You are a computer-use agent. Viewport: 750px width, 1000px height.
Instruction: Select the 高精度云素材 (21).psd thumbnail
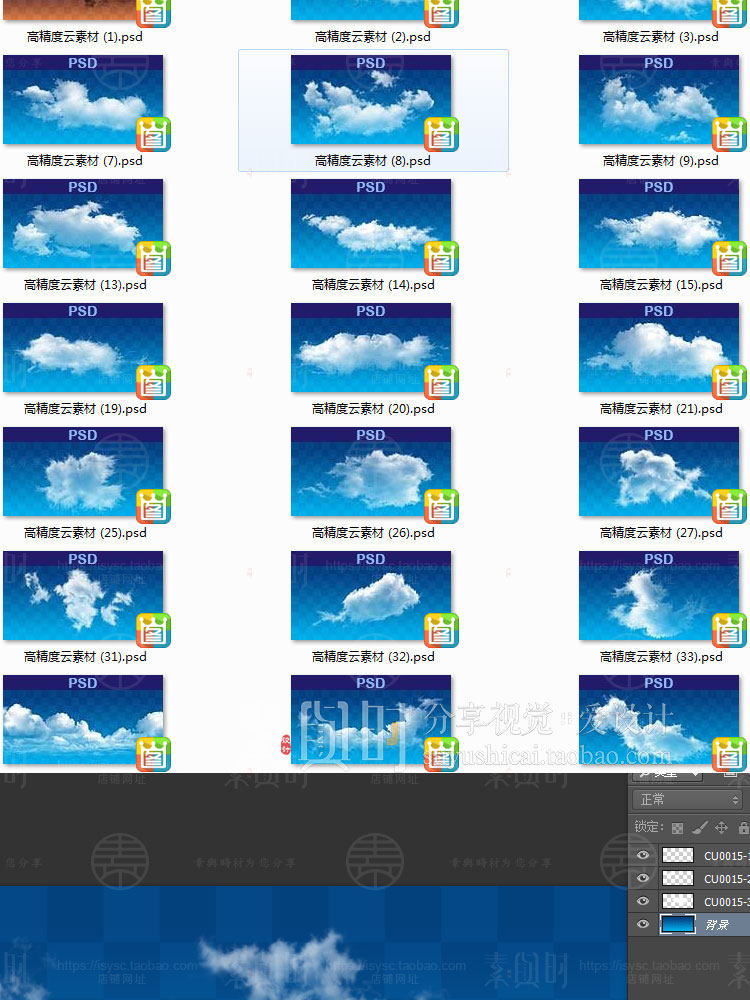pos(659,348)
